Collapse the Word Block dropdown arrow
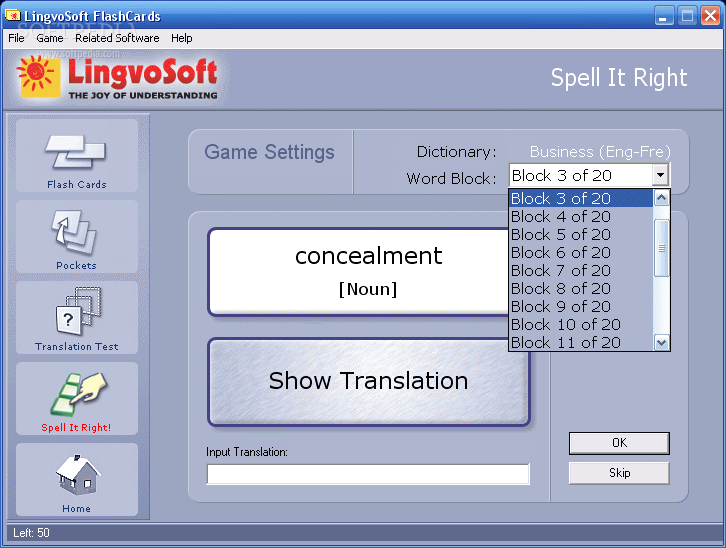 660,175
